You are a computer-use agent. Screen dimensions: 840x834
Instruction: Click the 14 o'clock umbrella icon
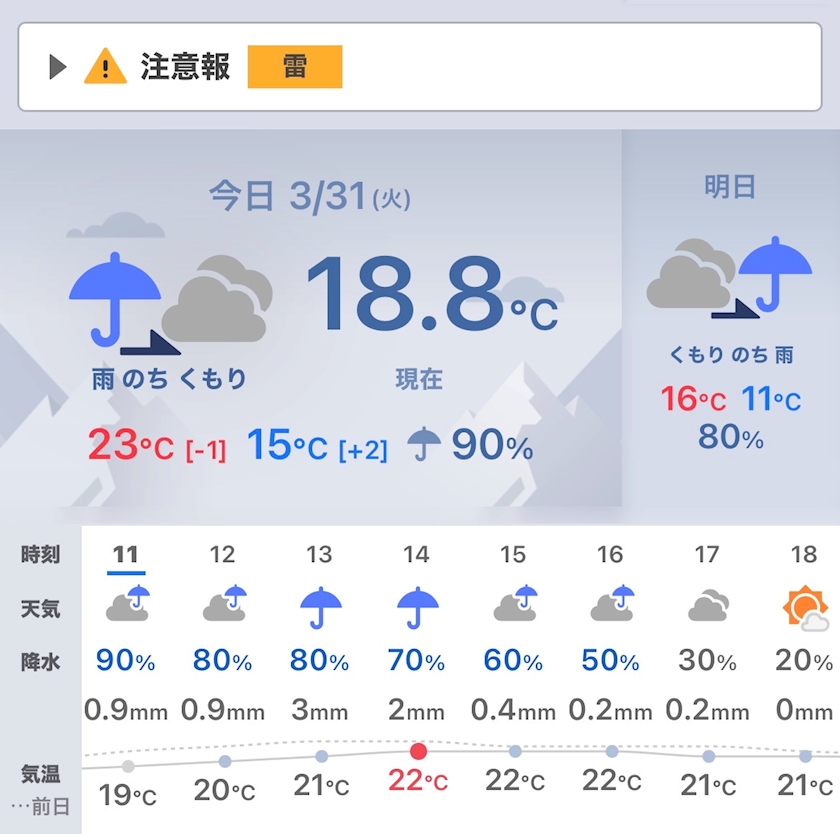click(x=418, y=607)
